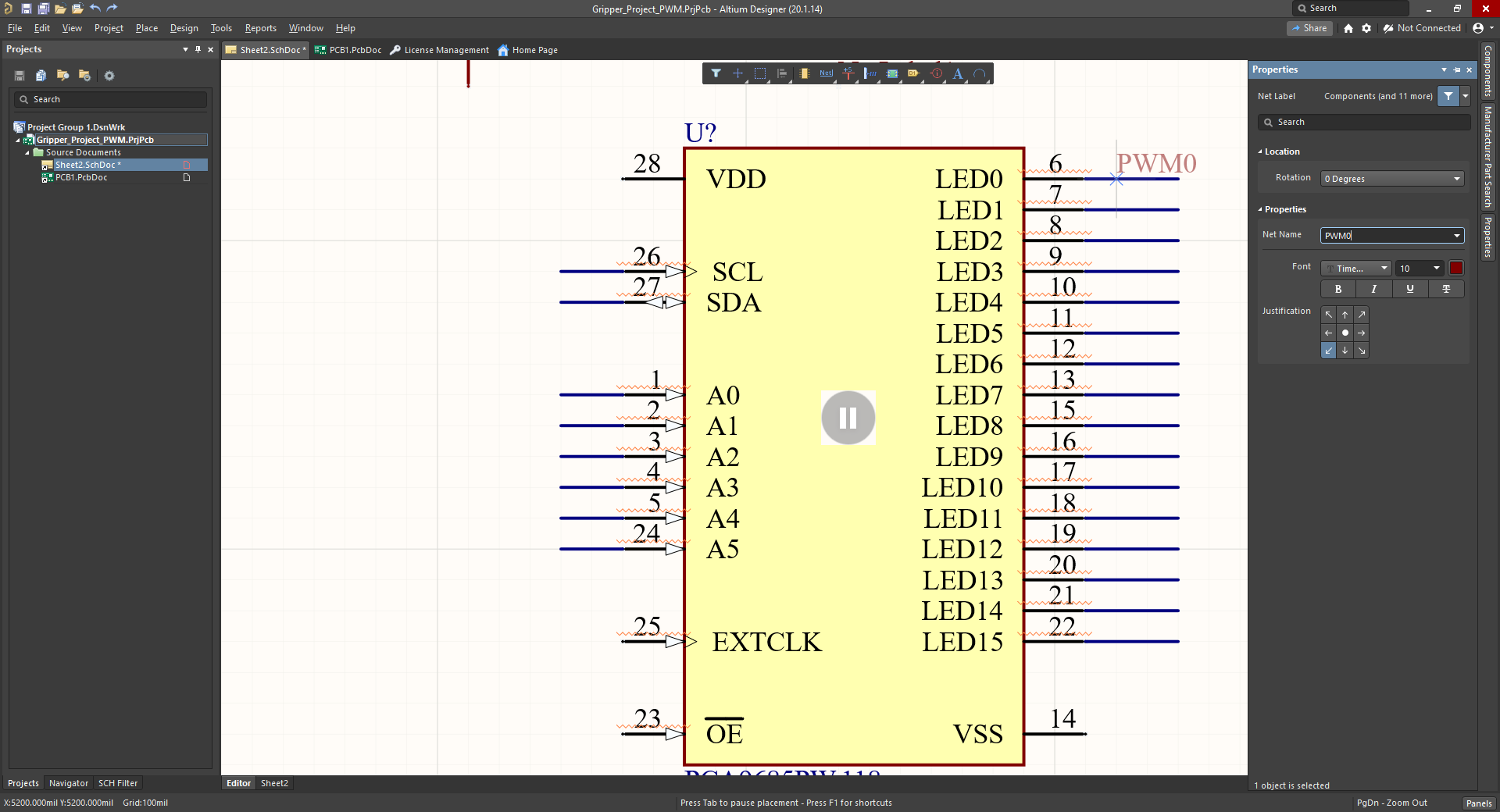1500x812 pixels.
Task: Open the File menu
Action: [15, 28]
